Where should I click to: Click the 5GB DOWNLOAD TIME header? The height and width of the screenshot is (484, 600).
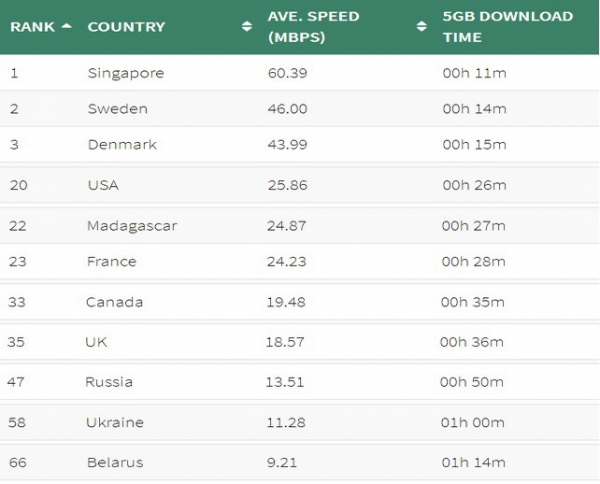[507, 27]
